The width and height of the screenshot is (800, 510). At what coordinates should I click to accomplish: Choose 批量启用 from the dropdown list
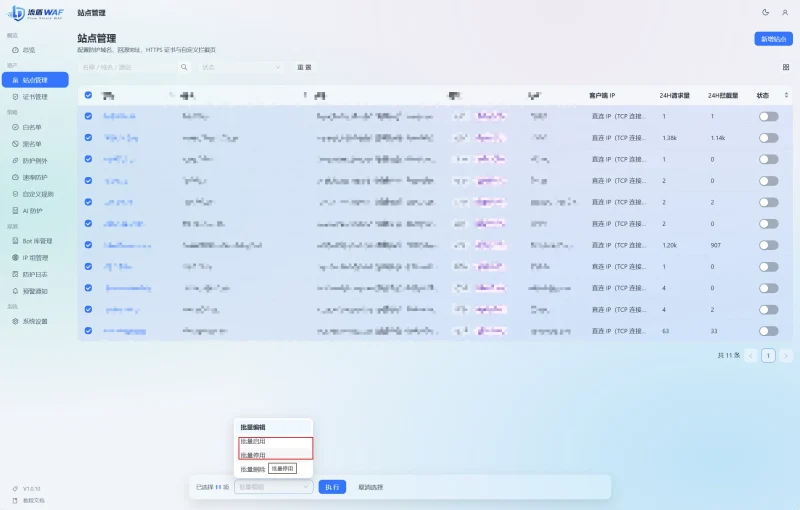tap(274, 442)
